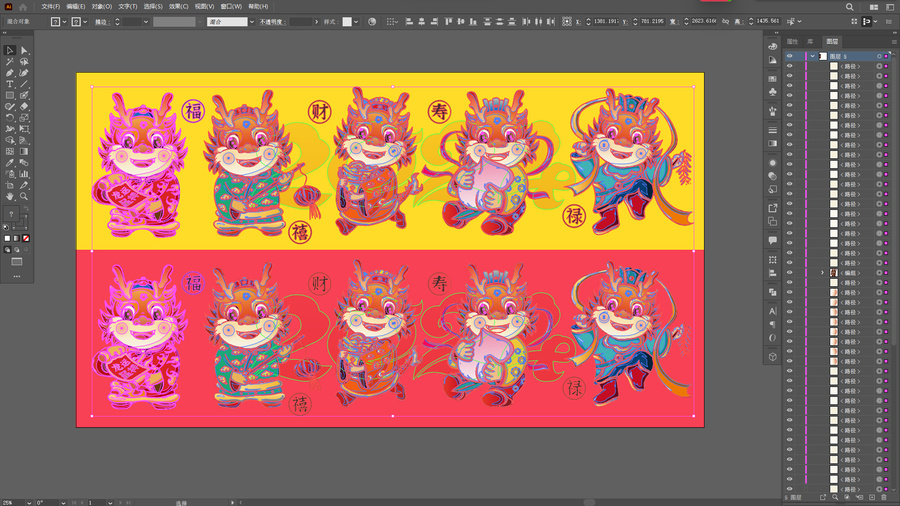Click 样式 style swatch box
The width and height of the screenshot is (900, 506).
pyautogui.click(x=347, y=22)
